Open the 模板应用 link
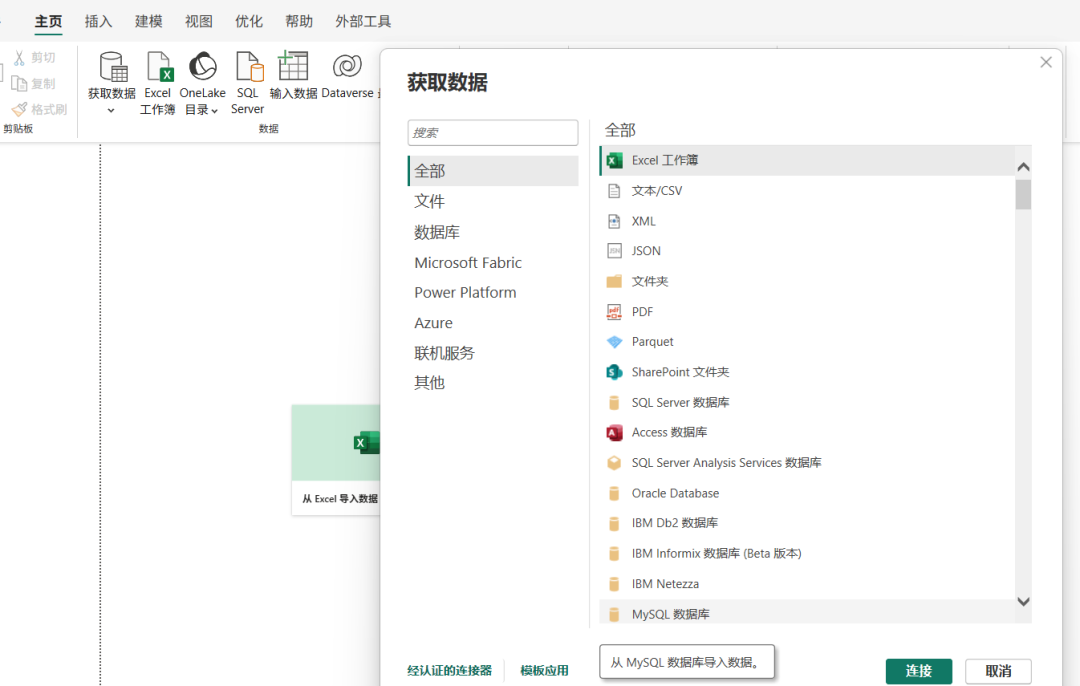Screen dimensions: 1080x686 click(x=544, y=670)
